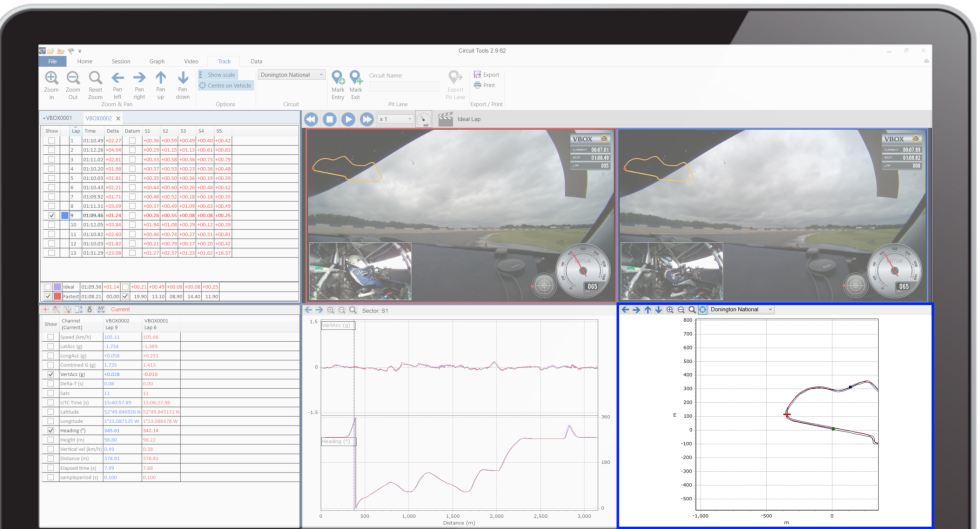Click the AV icon in channel toolbar
The height and width of the screenshot is (529, 980).
(101, 310)
